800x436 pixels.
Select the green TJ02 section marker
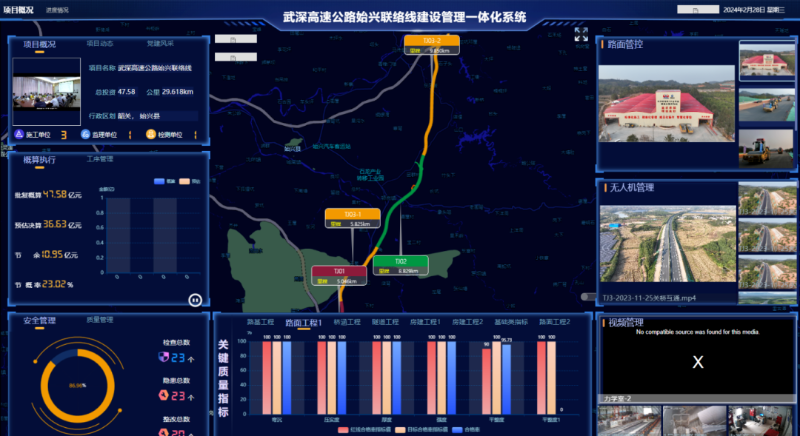(400, 261)
